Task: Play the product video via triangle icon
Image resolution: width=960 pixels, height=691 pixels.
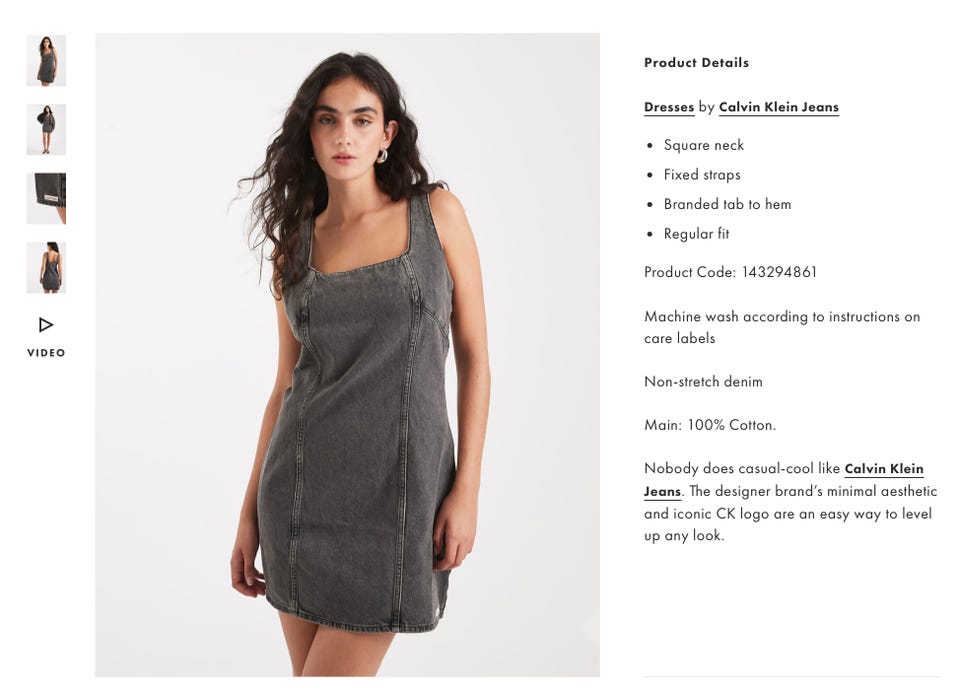Action: pyautogui.click(x=46, y=324)
